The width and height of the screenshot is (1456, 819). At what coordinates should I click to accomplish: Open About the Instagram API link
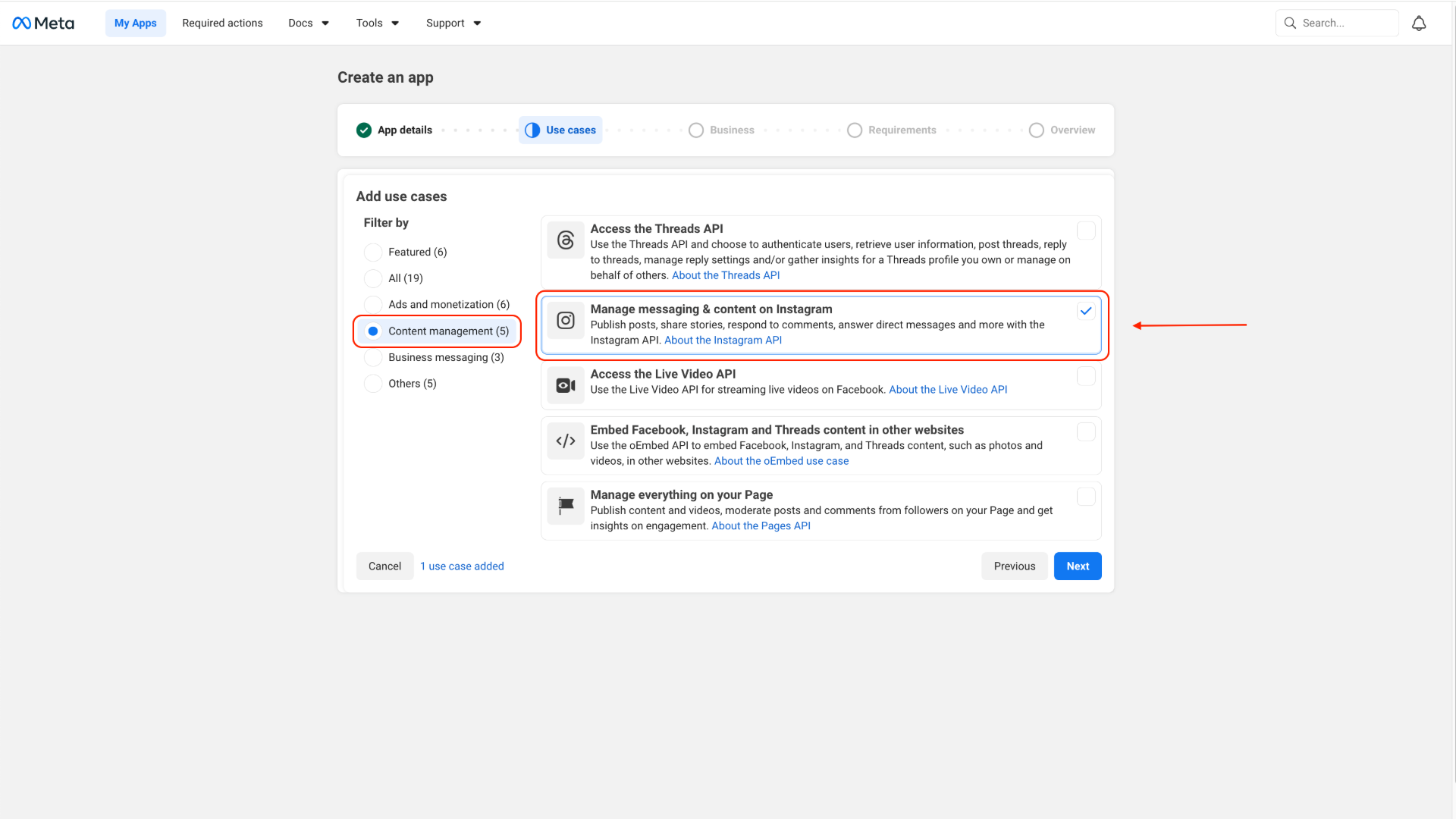(x=723, y=340)
